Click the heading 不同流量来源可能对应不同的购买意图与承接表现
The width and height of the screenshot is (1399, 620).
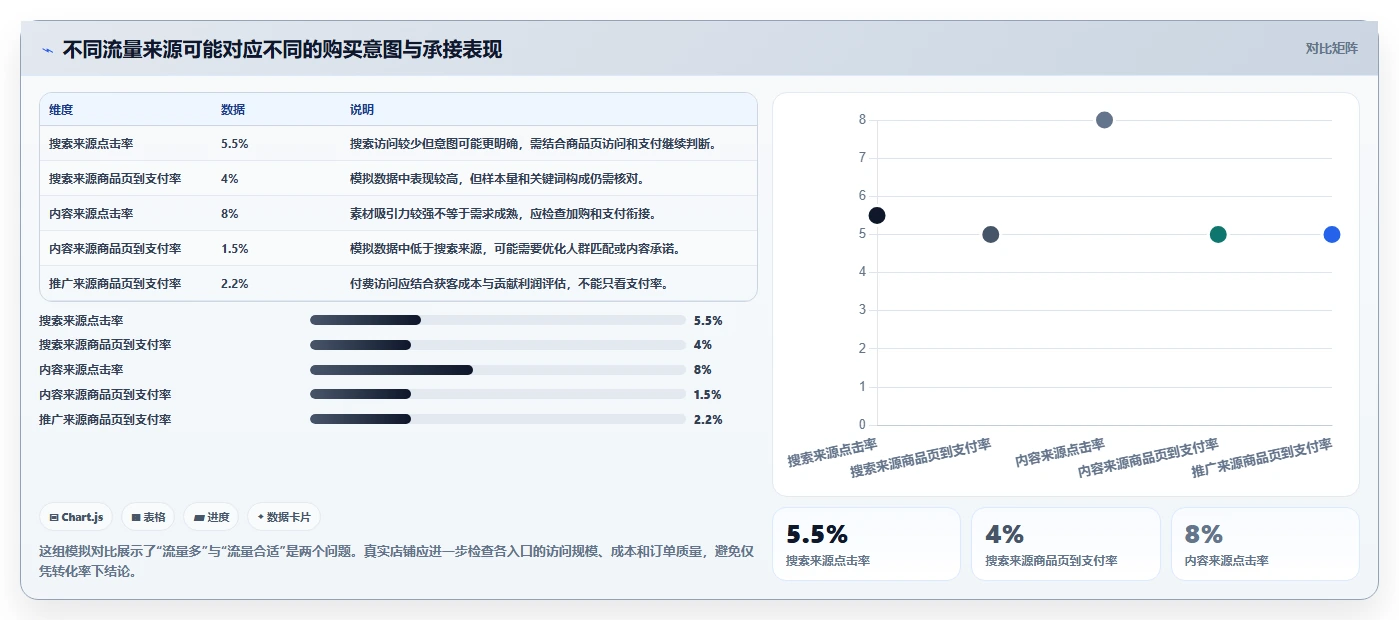(283, 49)
